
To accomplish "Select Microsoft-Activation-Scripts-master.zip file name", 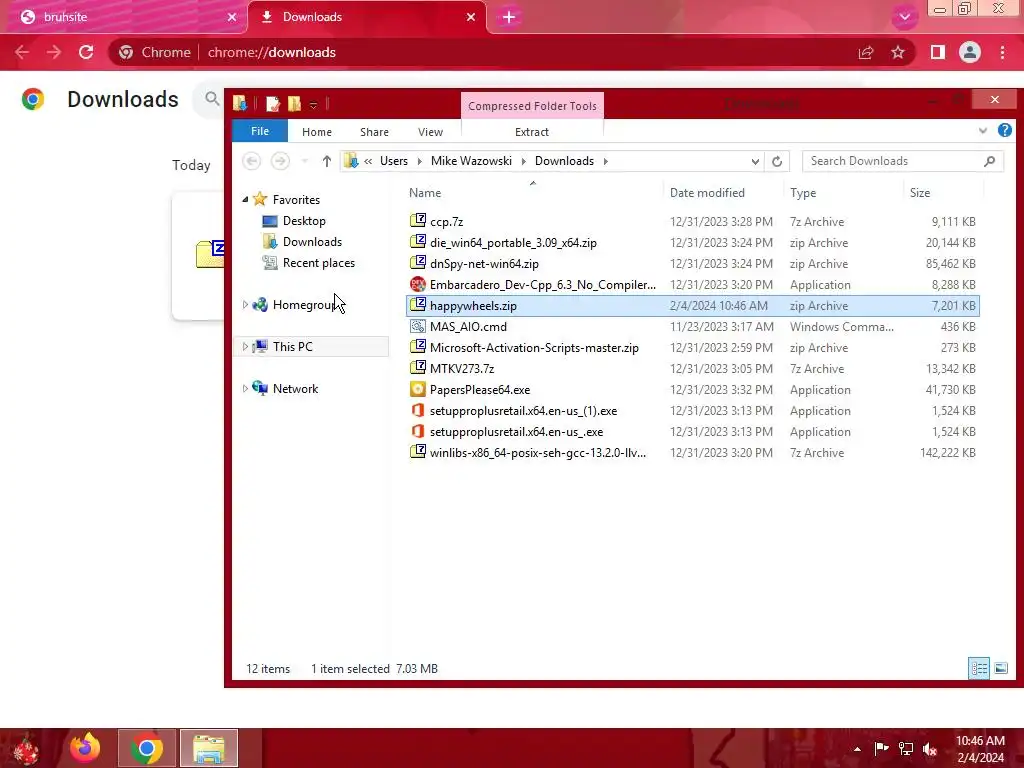I will click(534, 347).
